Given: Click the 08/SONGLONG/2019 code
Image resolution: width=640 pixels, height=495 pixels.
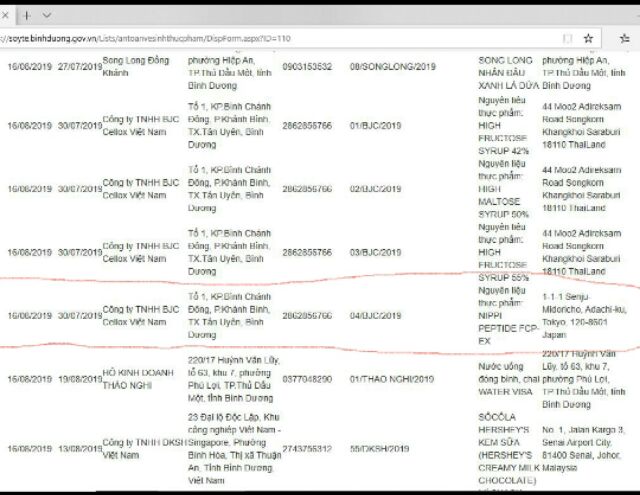Looking at the screenshot, I should (x=393, y=67).
